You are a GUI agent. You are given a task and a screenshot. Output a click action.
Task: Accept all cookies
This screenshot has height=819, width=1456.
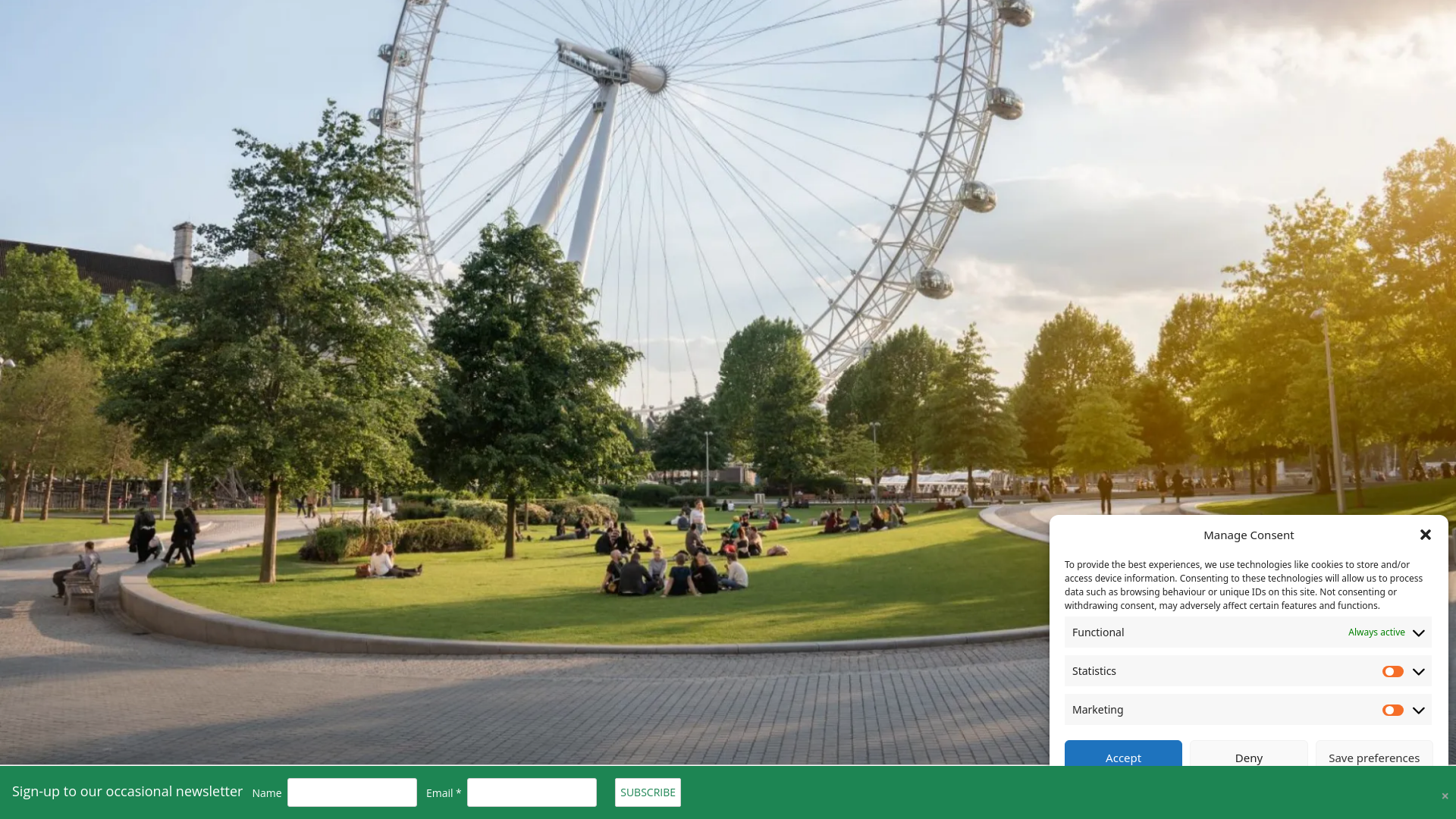coord(1123,754)
